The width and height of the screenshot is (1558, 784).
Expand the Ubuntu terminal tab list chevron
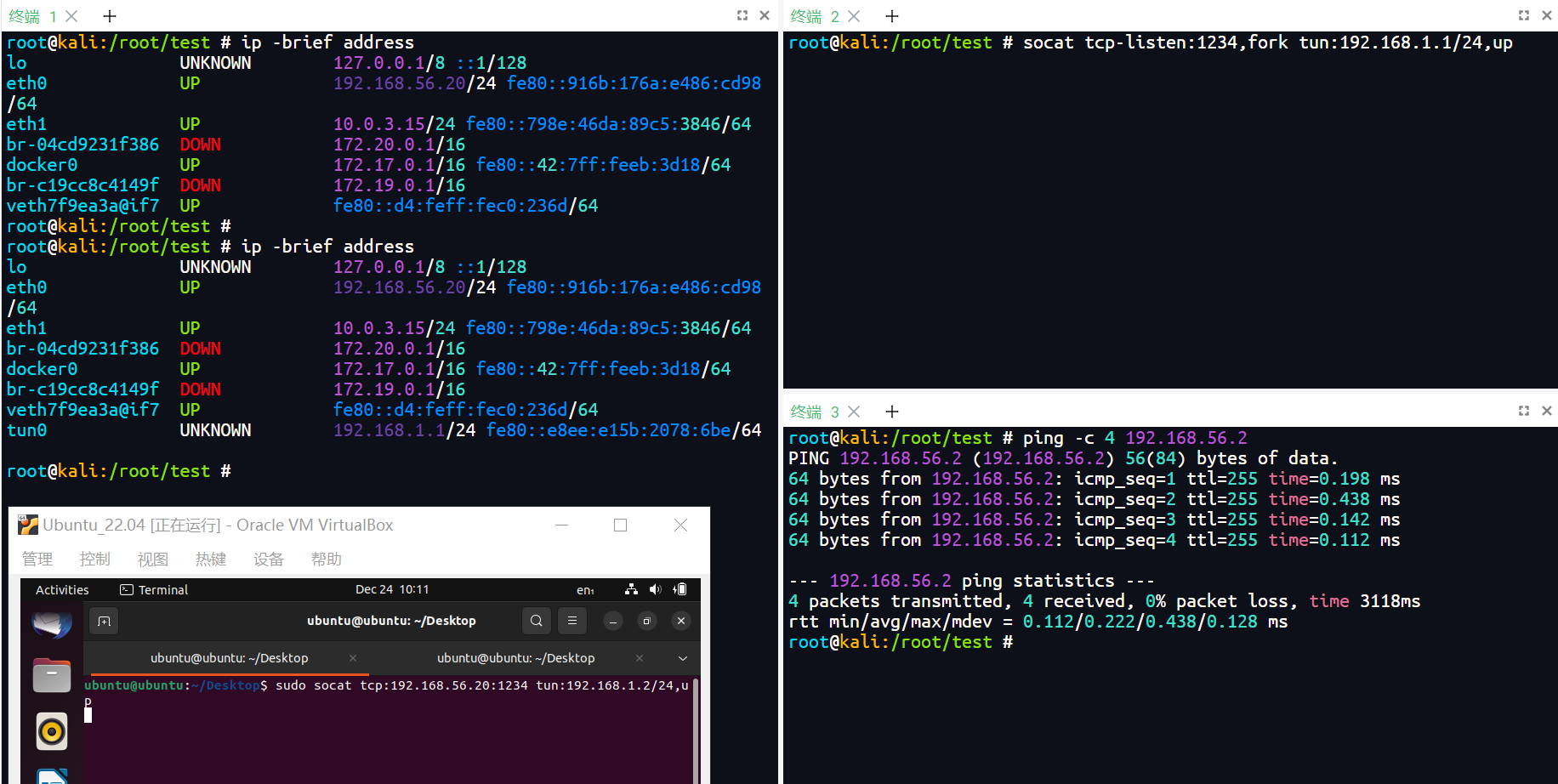pyautogui.click(x=682, y=658)
